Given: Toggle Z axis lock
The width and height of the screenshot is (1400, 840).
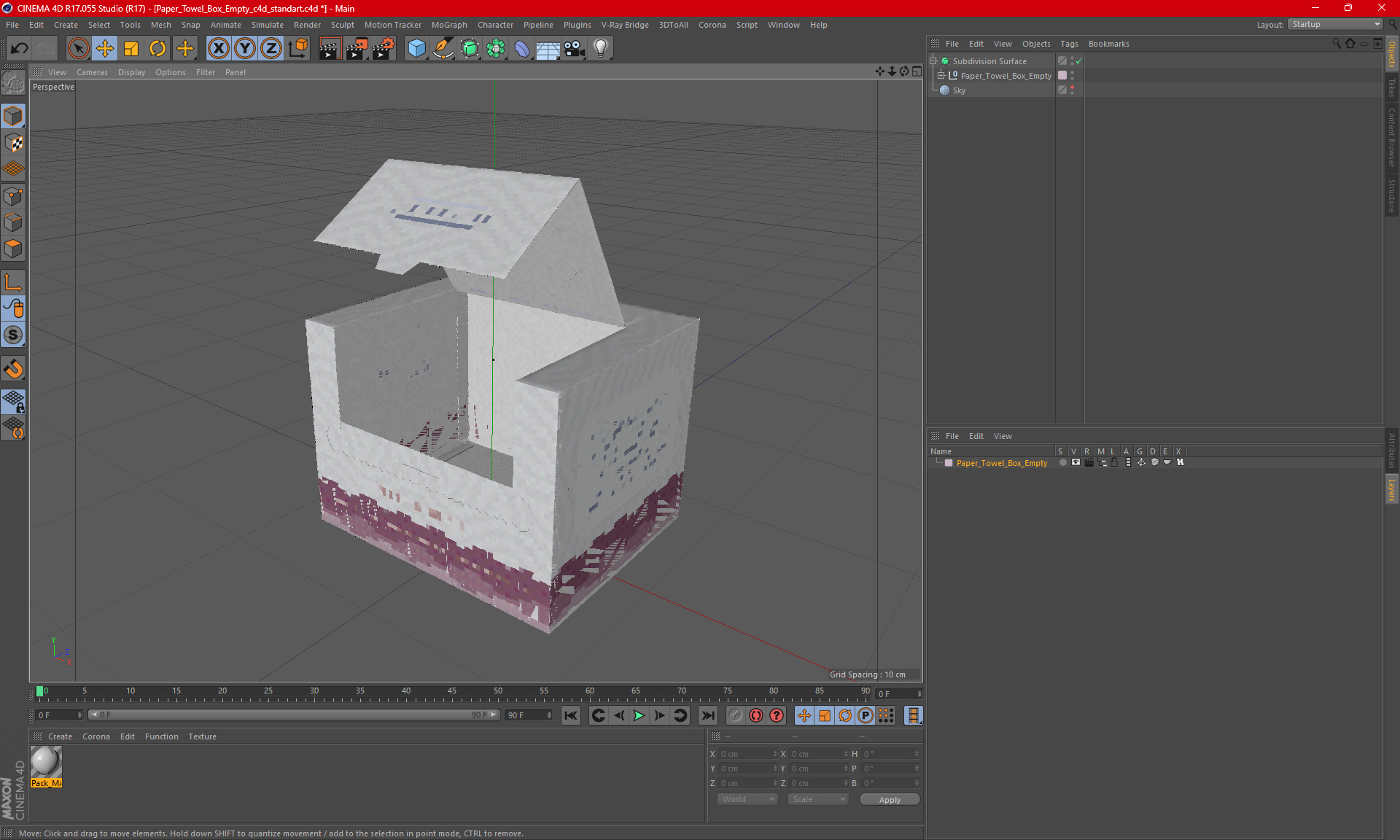Looking at the screenshot, I should tap(271, 49).
